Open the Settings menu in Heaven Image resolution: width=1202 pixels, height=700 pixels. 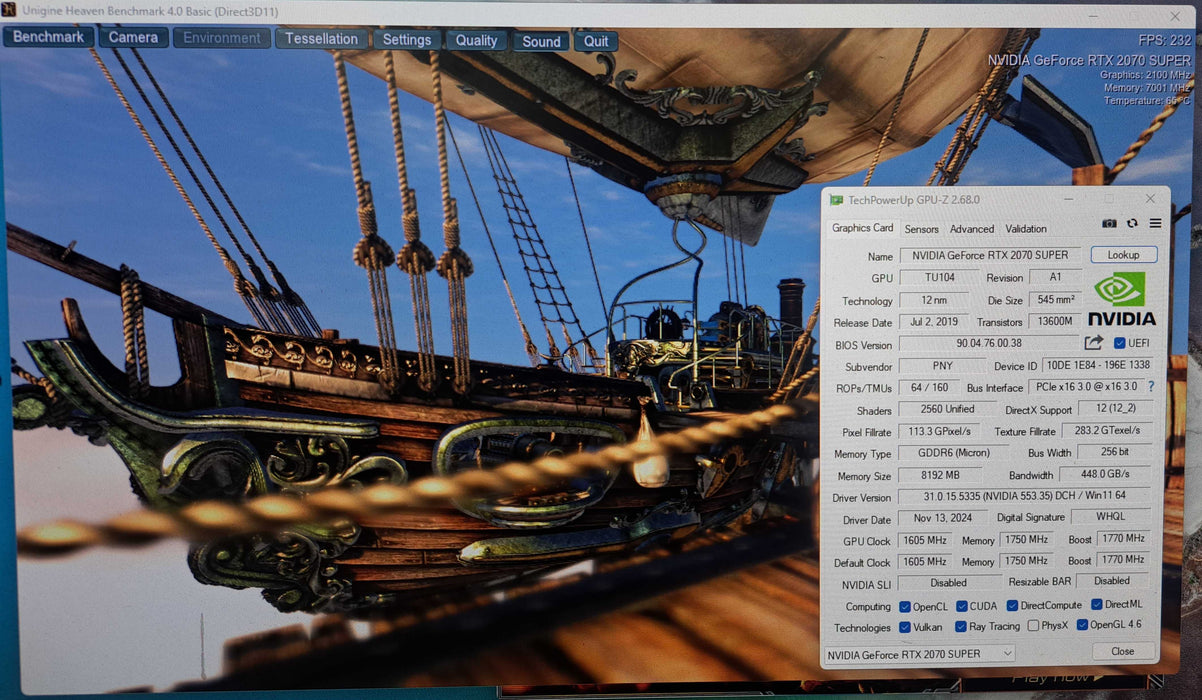point(407,40)
